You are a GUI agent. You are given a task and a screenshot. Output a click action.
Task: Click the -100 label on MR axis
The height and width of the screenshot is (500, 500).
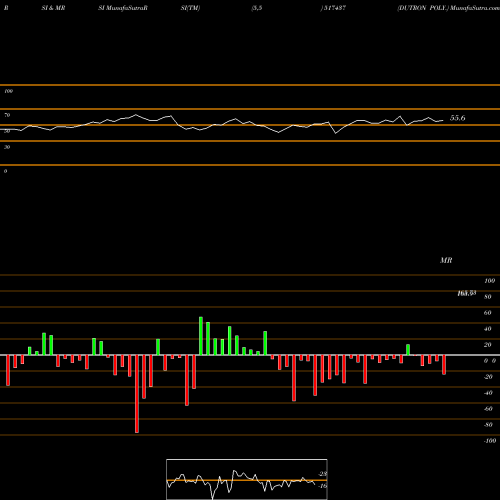pos(490,441)
